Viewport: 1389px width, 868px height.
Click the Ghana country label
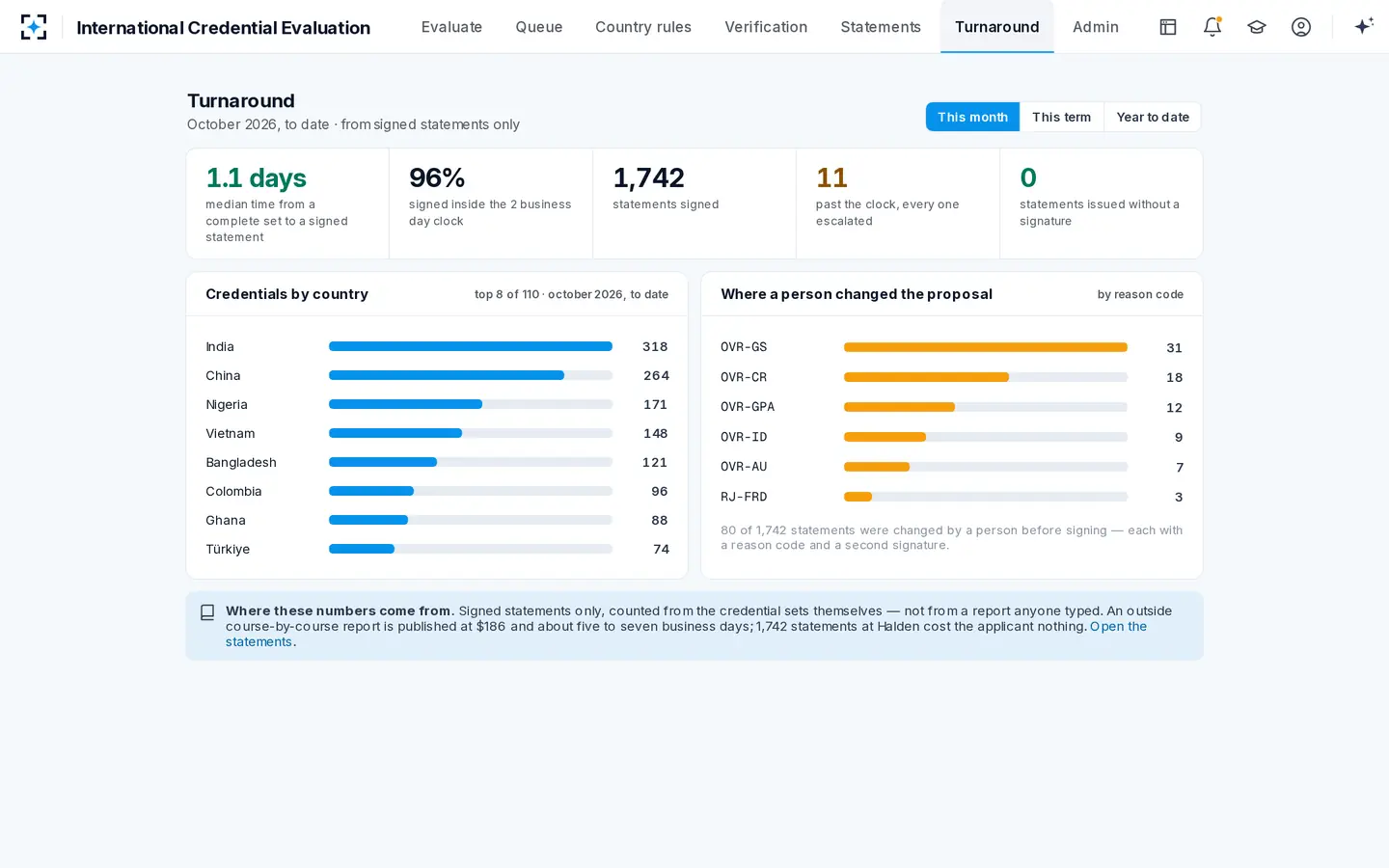point(226,520)
